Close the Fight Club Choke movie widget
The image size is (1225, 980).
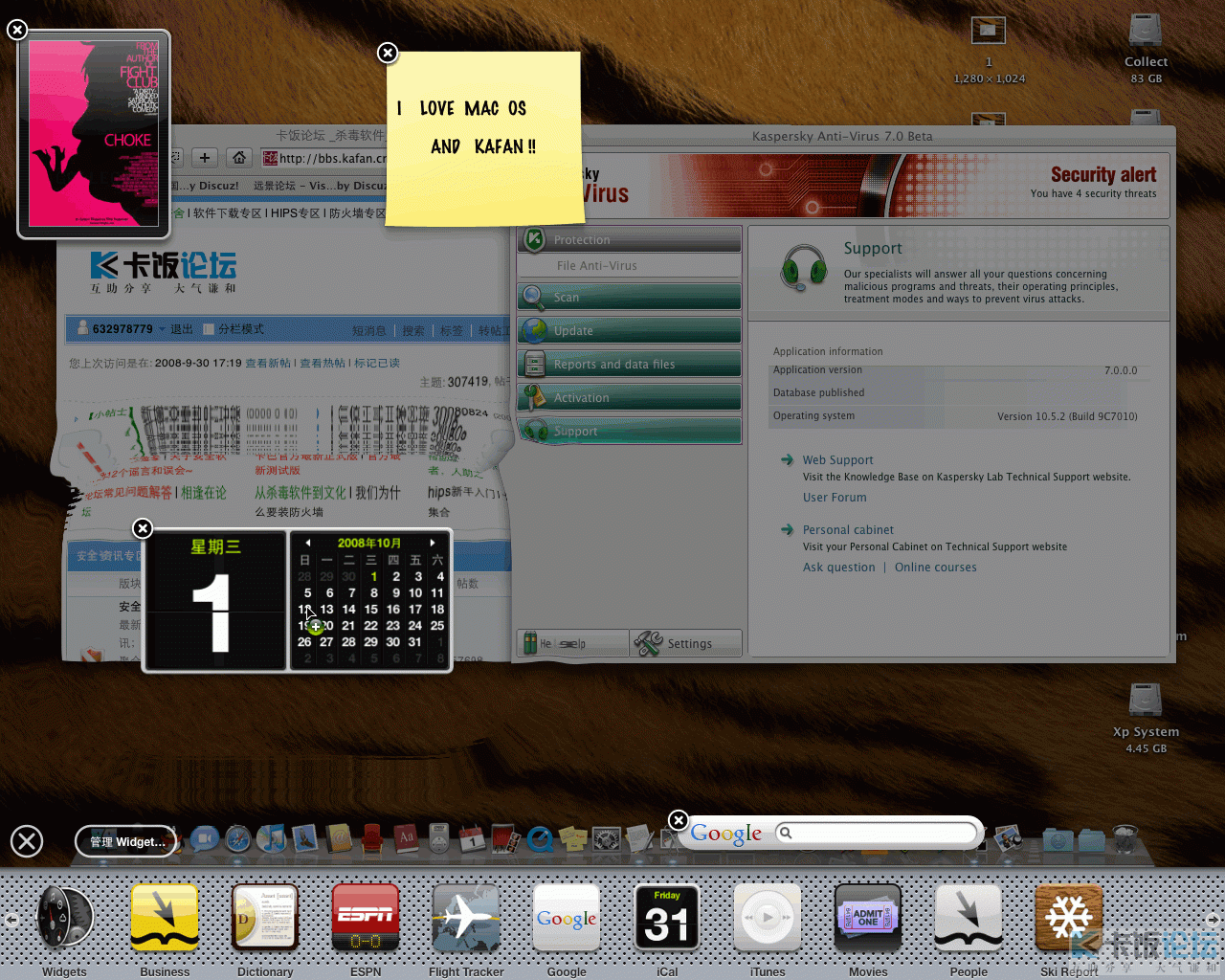pos(17,30)
